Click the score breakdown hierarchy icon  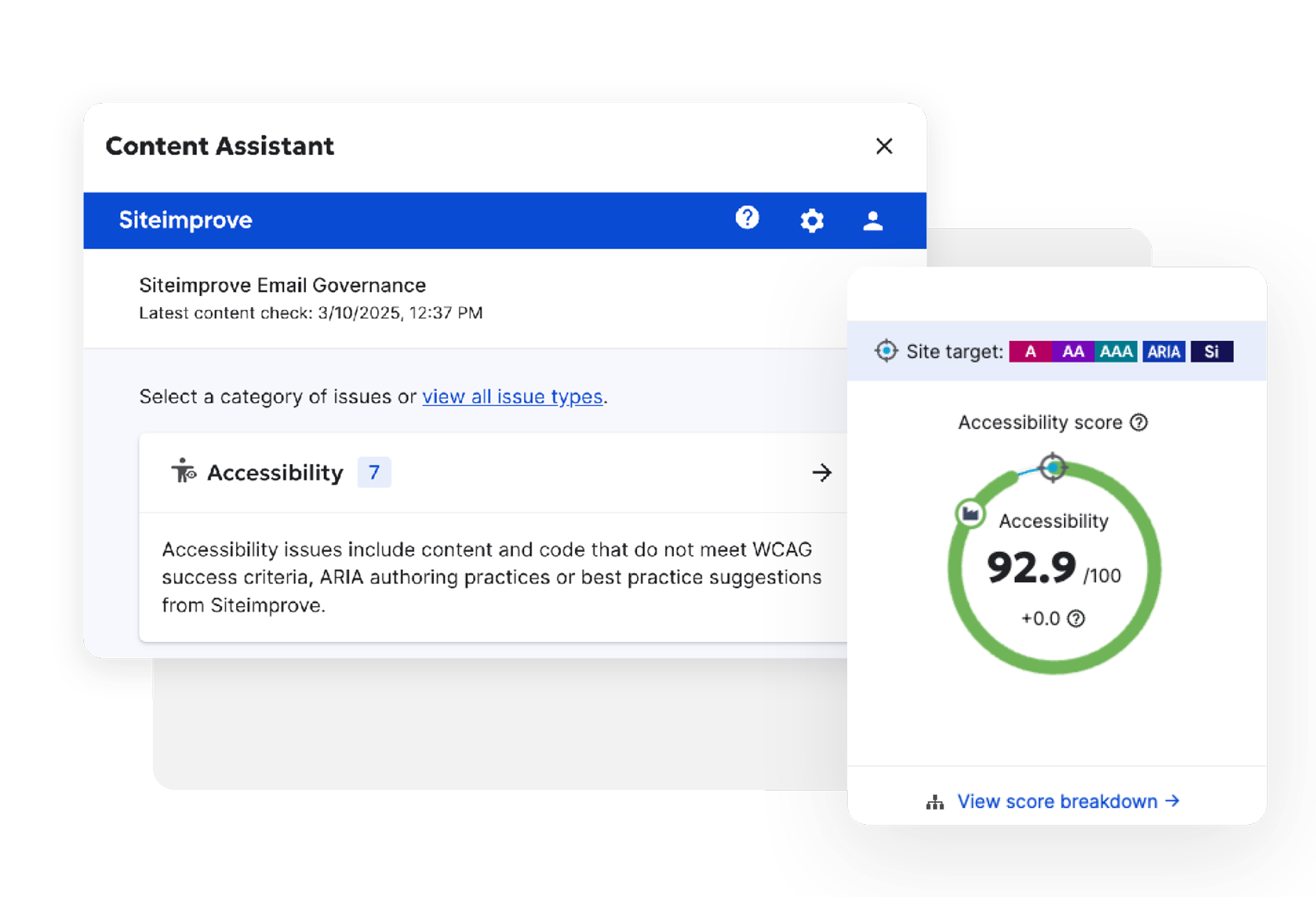935,802
